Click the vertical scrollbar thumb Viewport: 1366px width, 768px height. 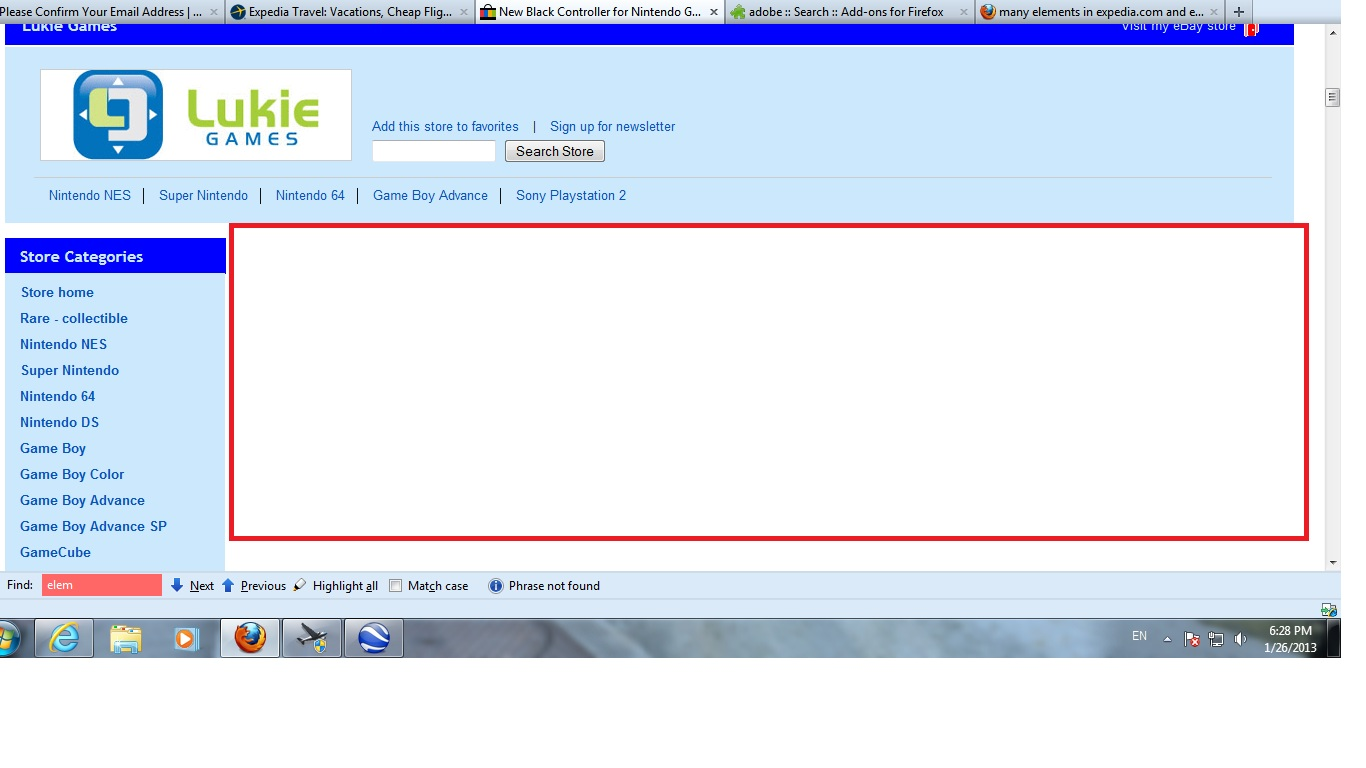coord(1332,97)
